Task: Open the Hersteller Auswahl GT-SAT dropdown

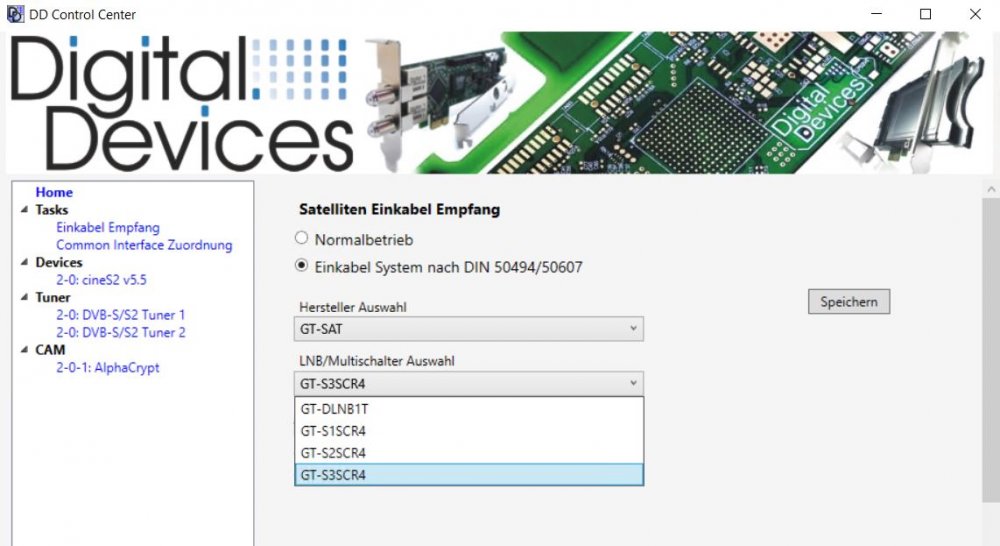Action: [469, 329]
